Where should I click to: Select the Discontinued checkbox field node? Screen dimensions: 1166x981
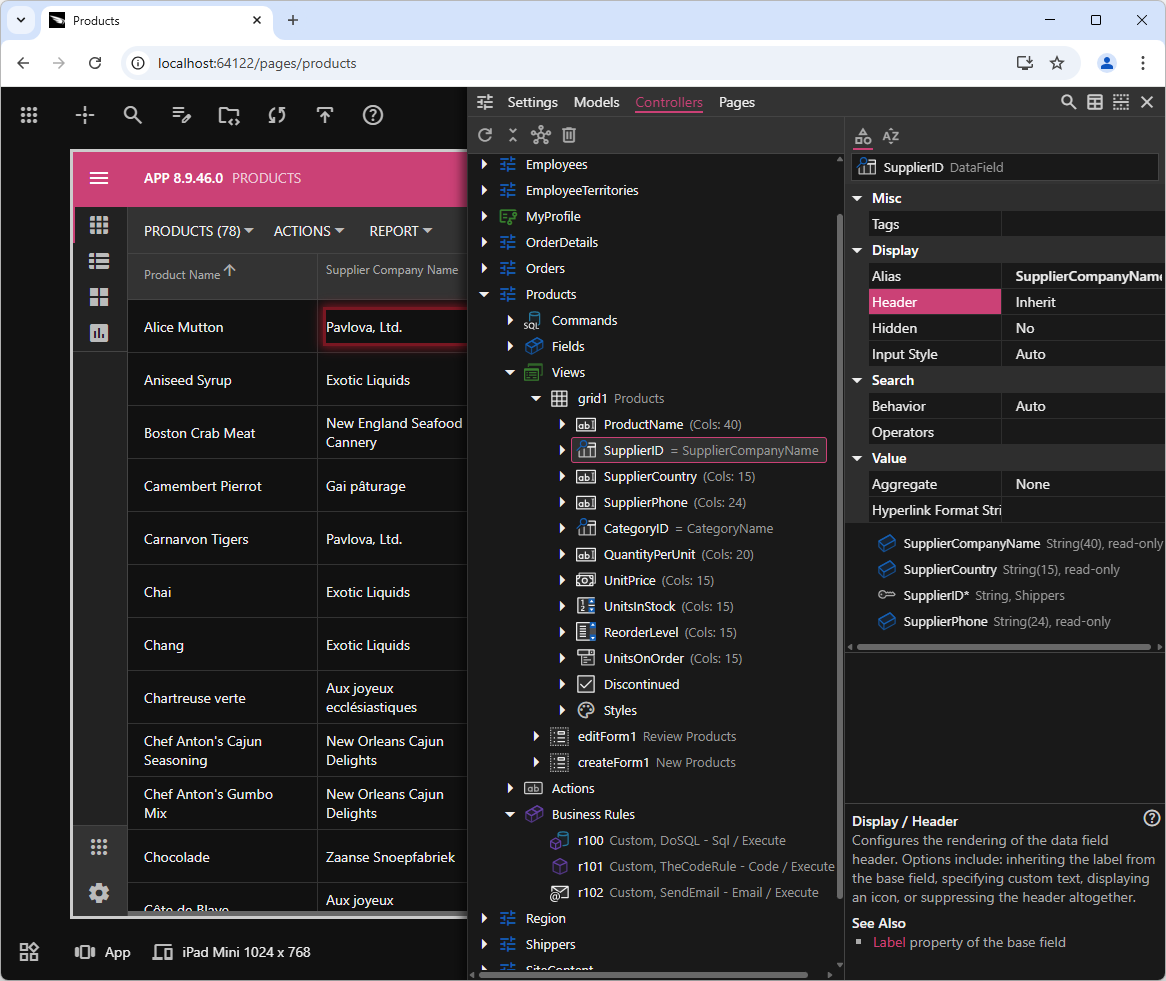point(641,685)
